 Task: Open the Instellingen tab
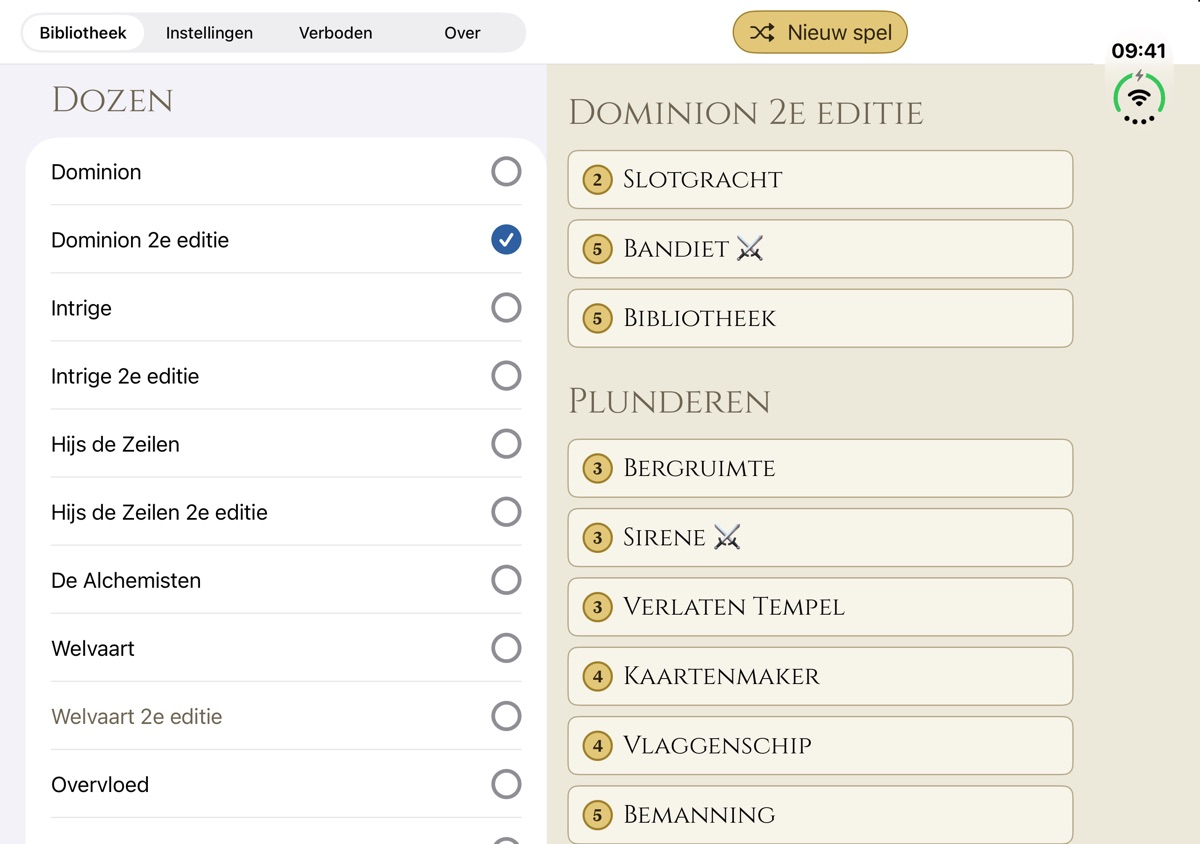pos(209,33)
